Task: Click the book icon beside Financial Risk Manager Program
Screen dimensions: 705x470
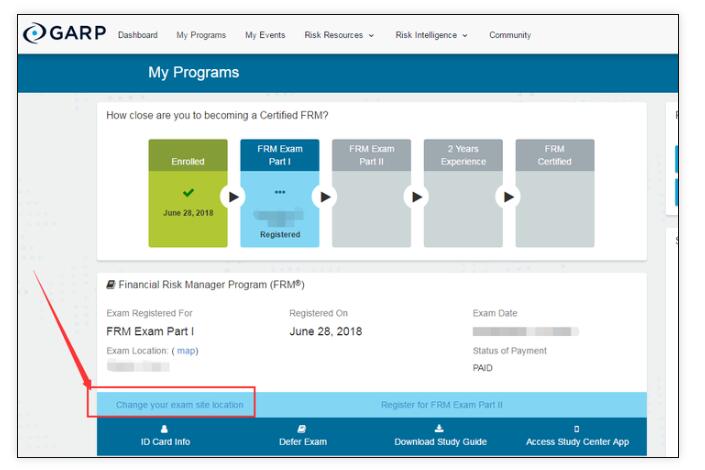Action: point(111,285)
